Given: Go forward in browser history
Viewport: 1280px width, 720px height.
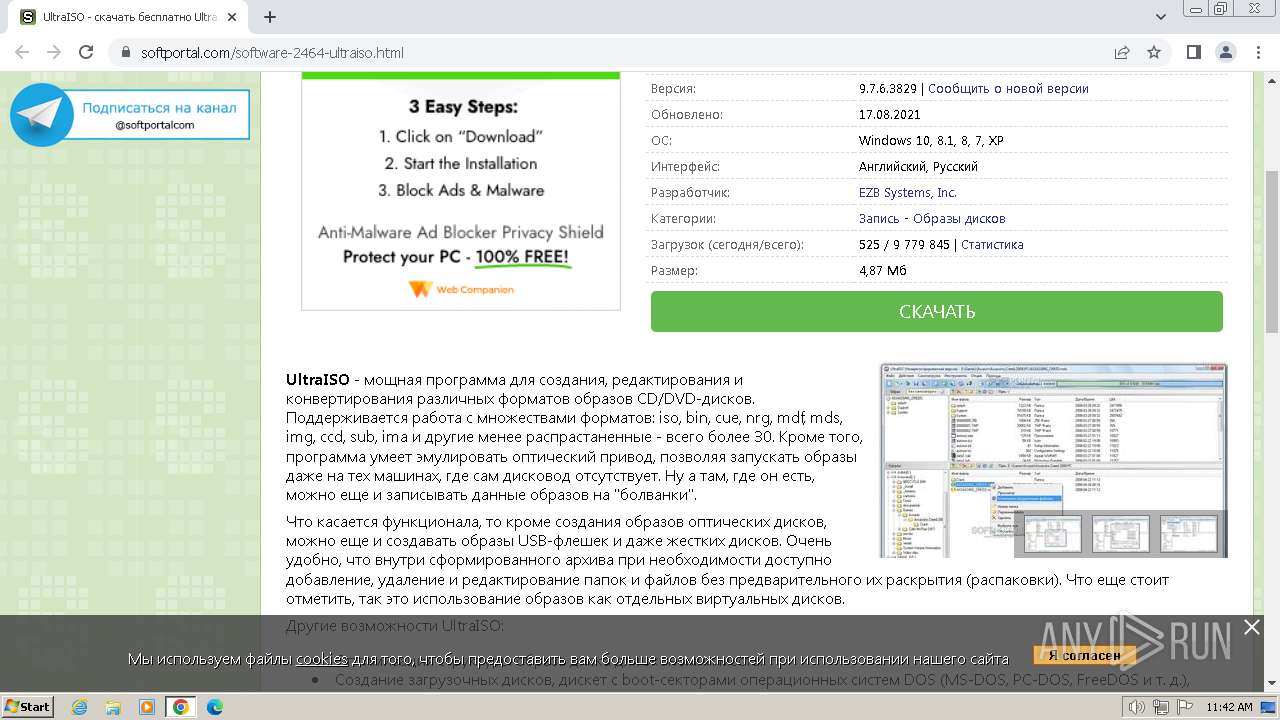Looking at the screenshot, I should click(x=54, y=52).
